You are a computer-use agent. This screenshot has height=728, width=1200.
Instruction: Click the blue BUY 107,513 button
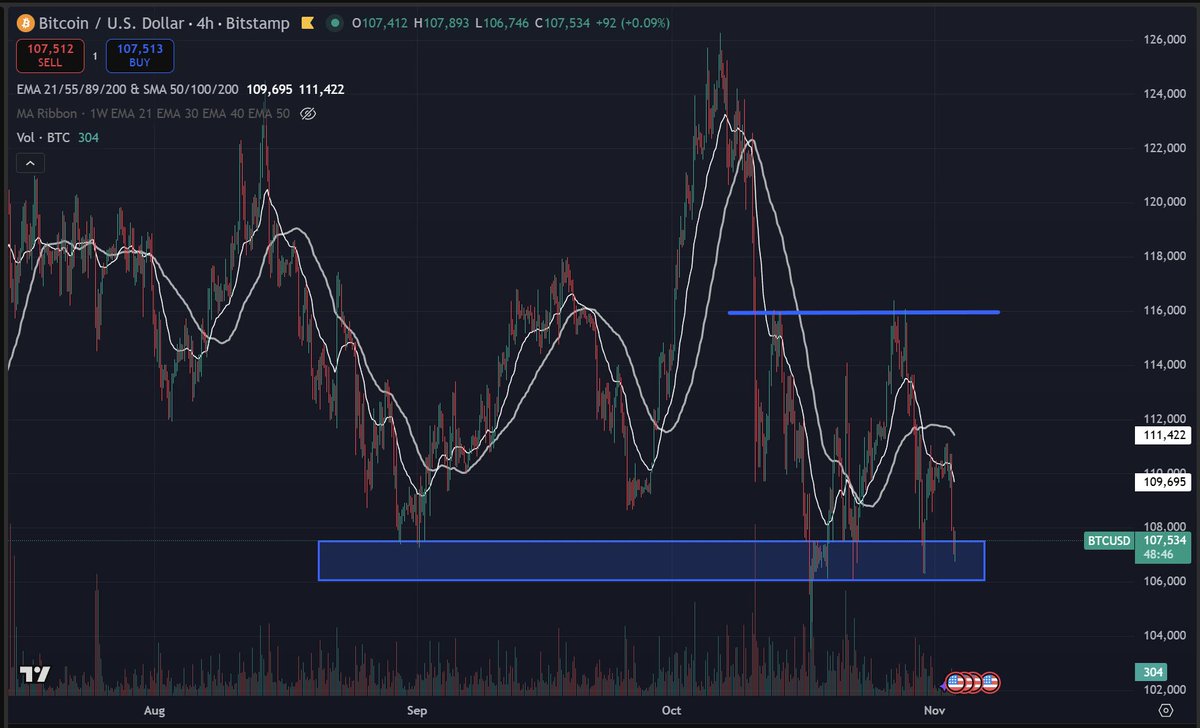click(x=139, y=56)
